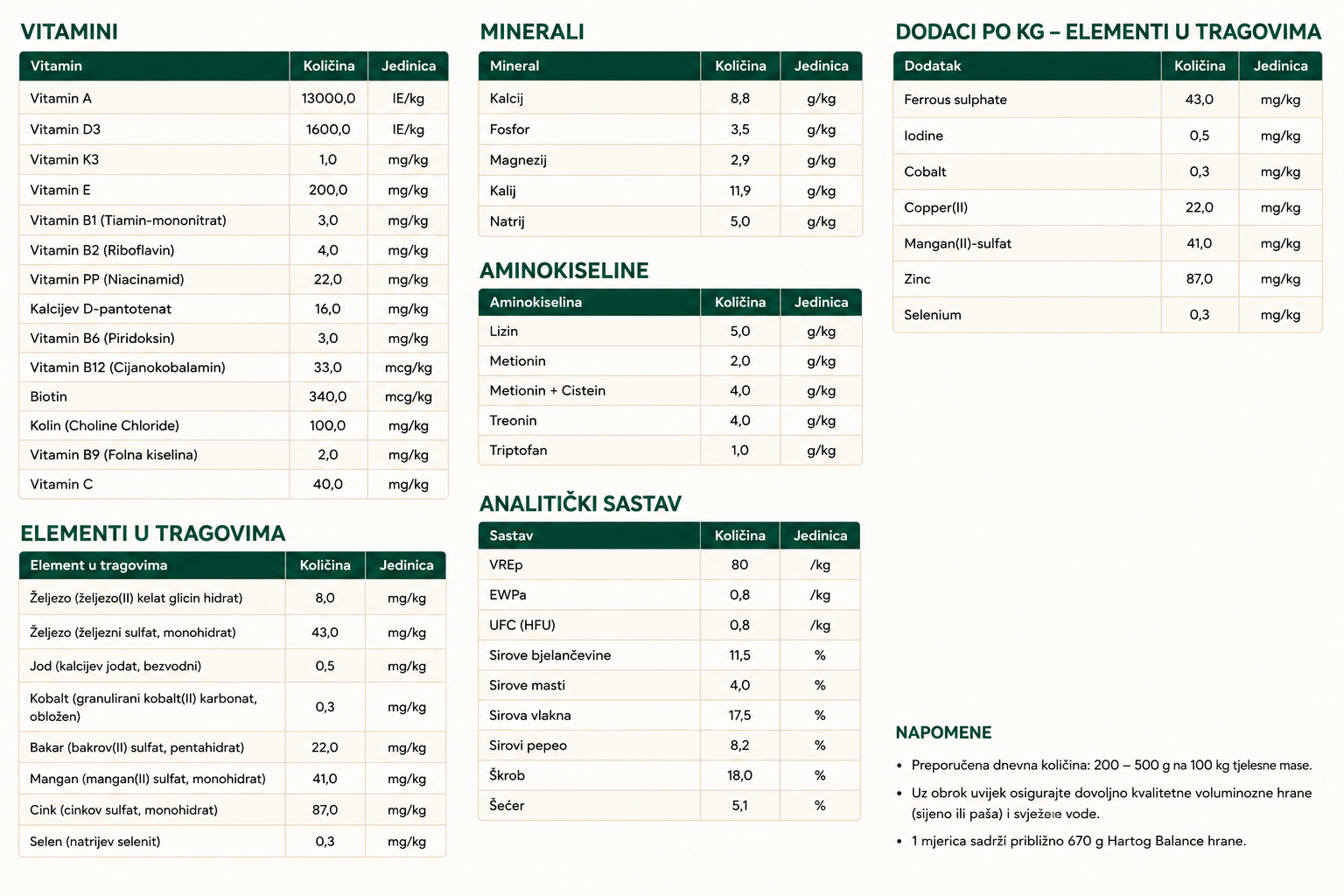Click the NAPOMENE heading
Screen dimensions: 1344x896
(x=943, y=732)
